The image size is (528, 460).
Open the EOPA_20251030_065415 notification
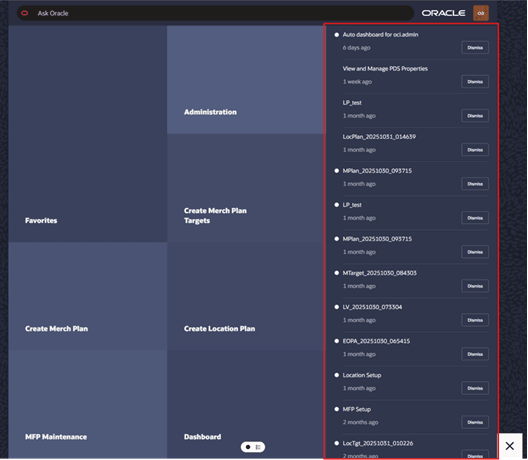[x=376, y=341]
